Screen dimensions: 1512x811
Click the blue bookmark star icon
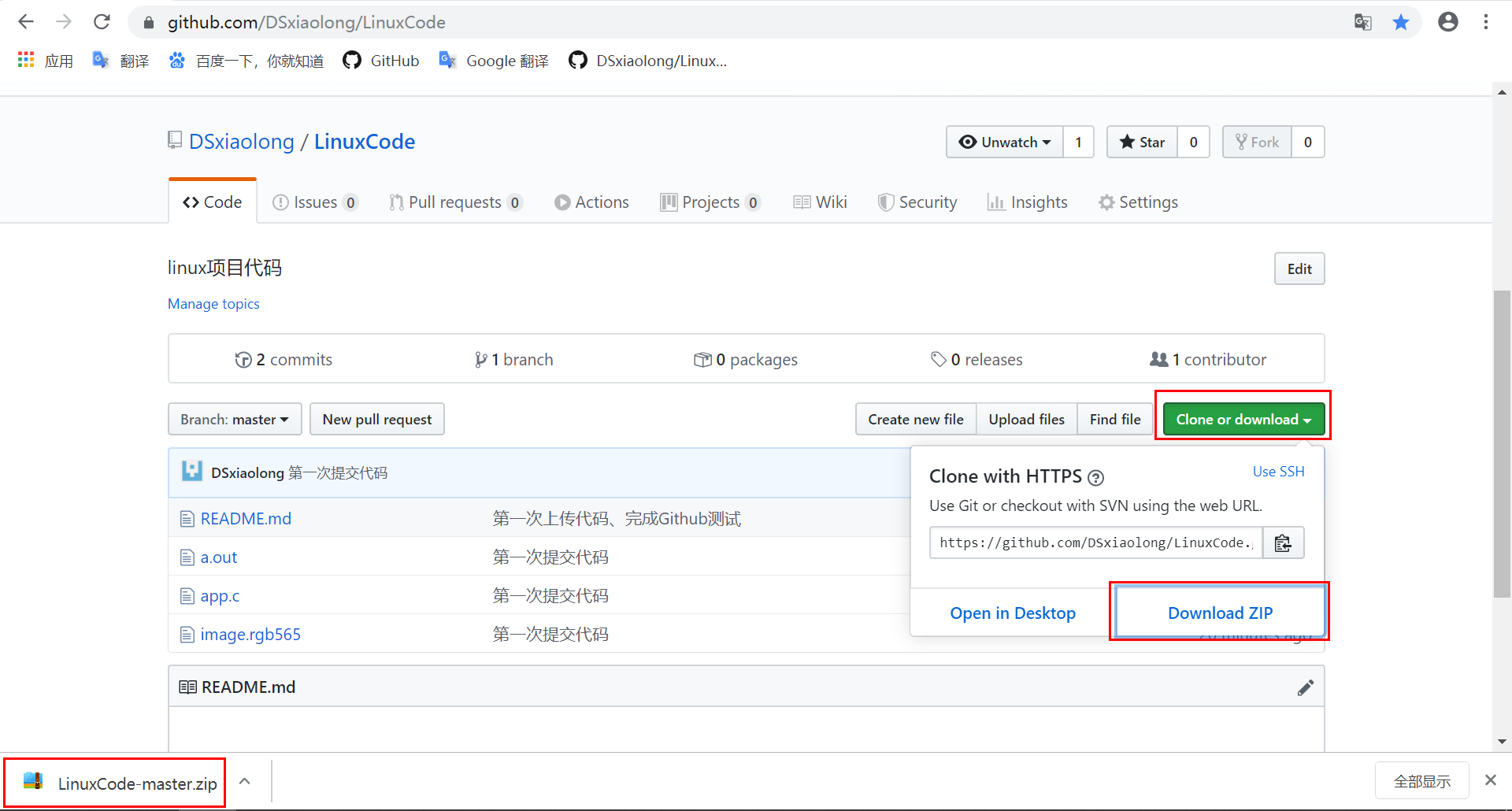pos(1401,22)
